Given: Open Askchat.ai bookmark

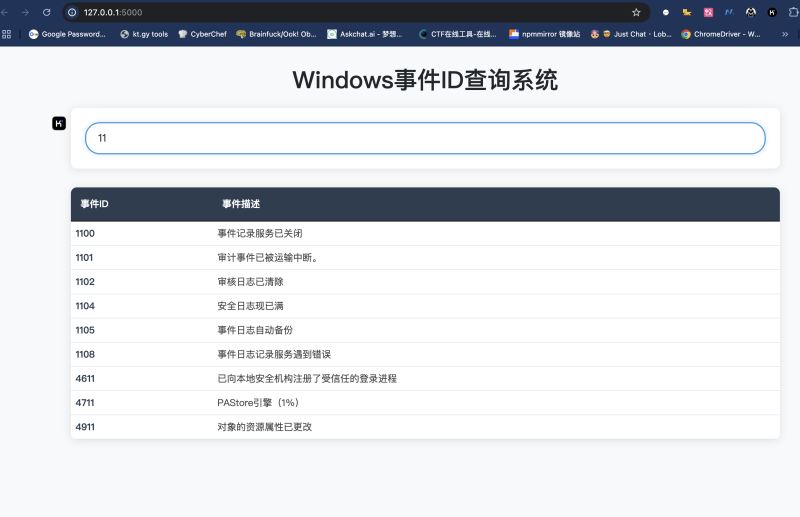Looking at the screenshot, I should (365, 34).
